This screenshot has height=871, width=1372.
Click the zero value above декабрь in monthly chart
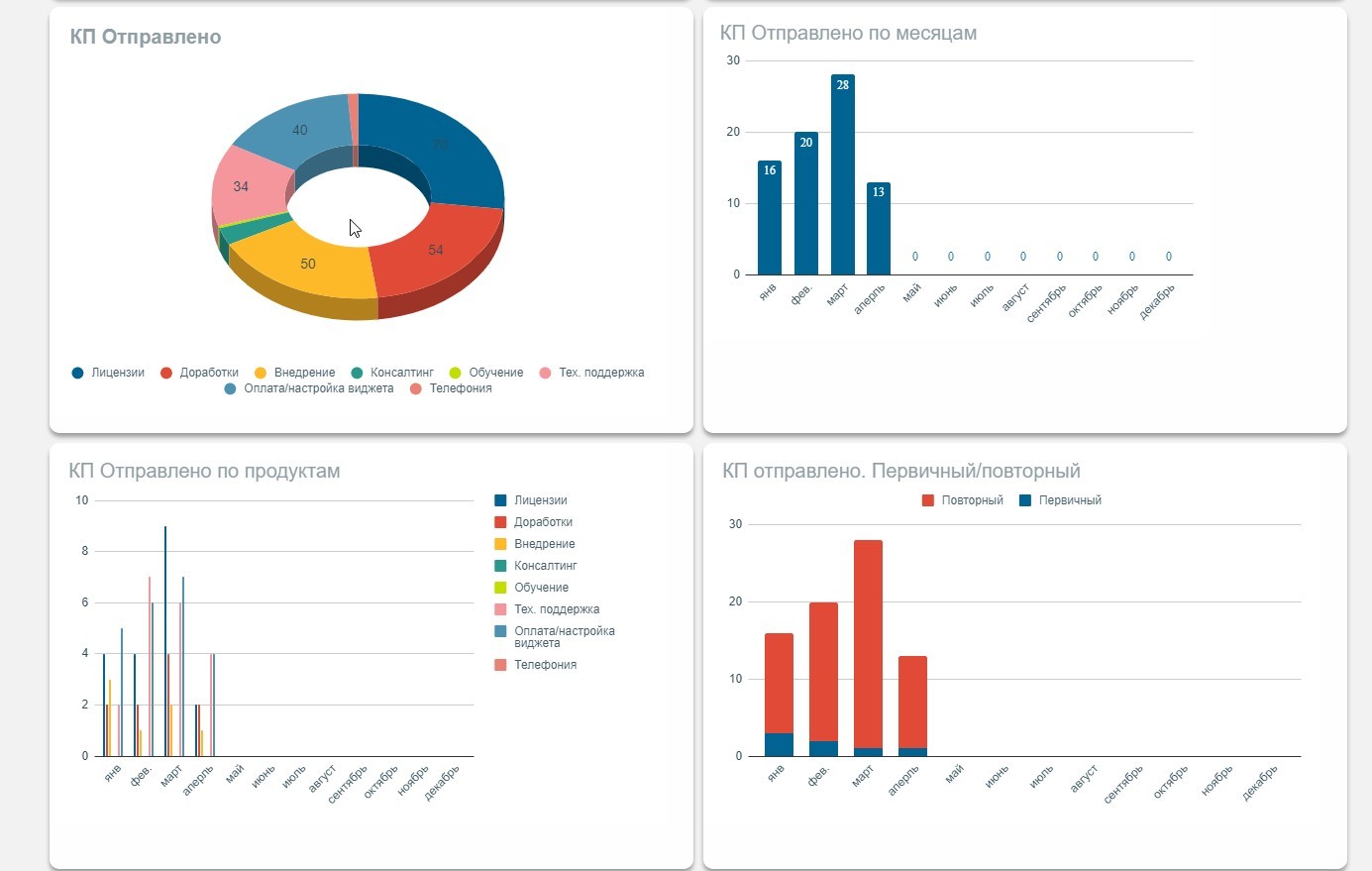1169,257
